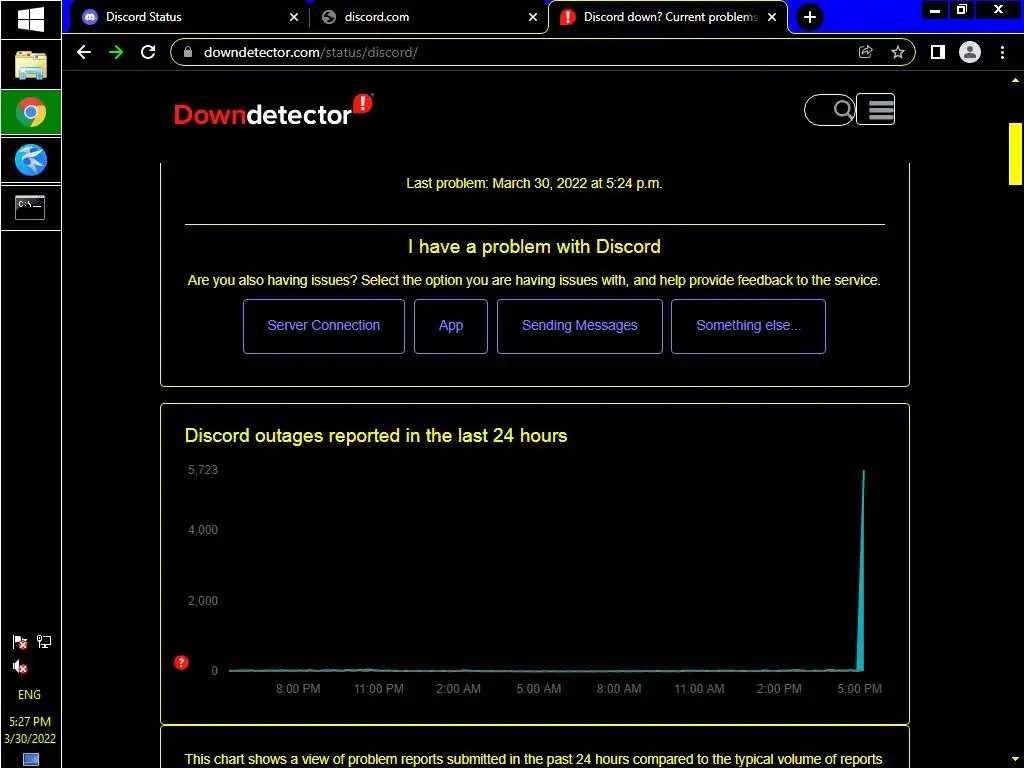Open a new browser tab

810,17
